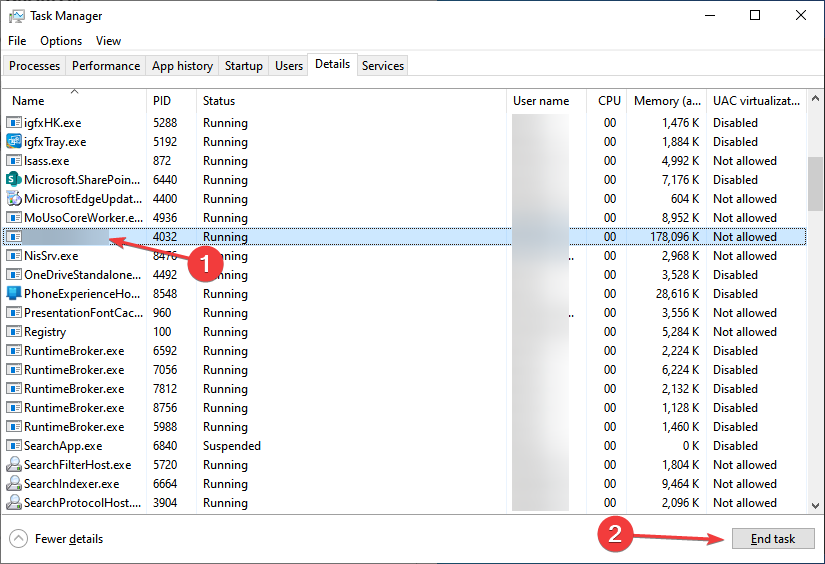825x564 pixels.
Task: Click the SearchFilterHost.exe process icon
Action: (14, 465)
